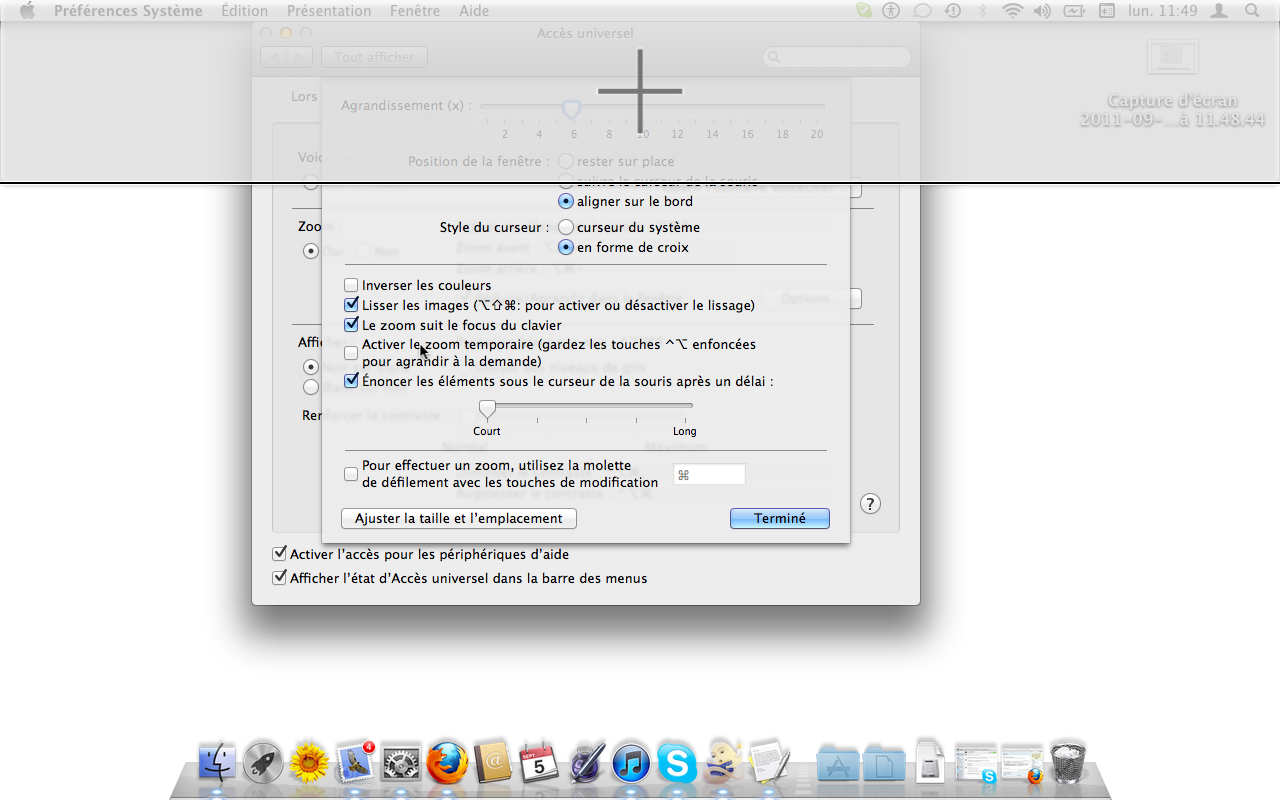Open help with the question mark button
This screenshot has height=800, width=1280.
(871, 504)
